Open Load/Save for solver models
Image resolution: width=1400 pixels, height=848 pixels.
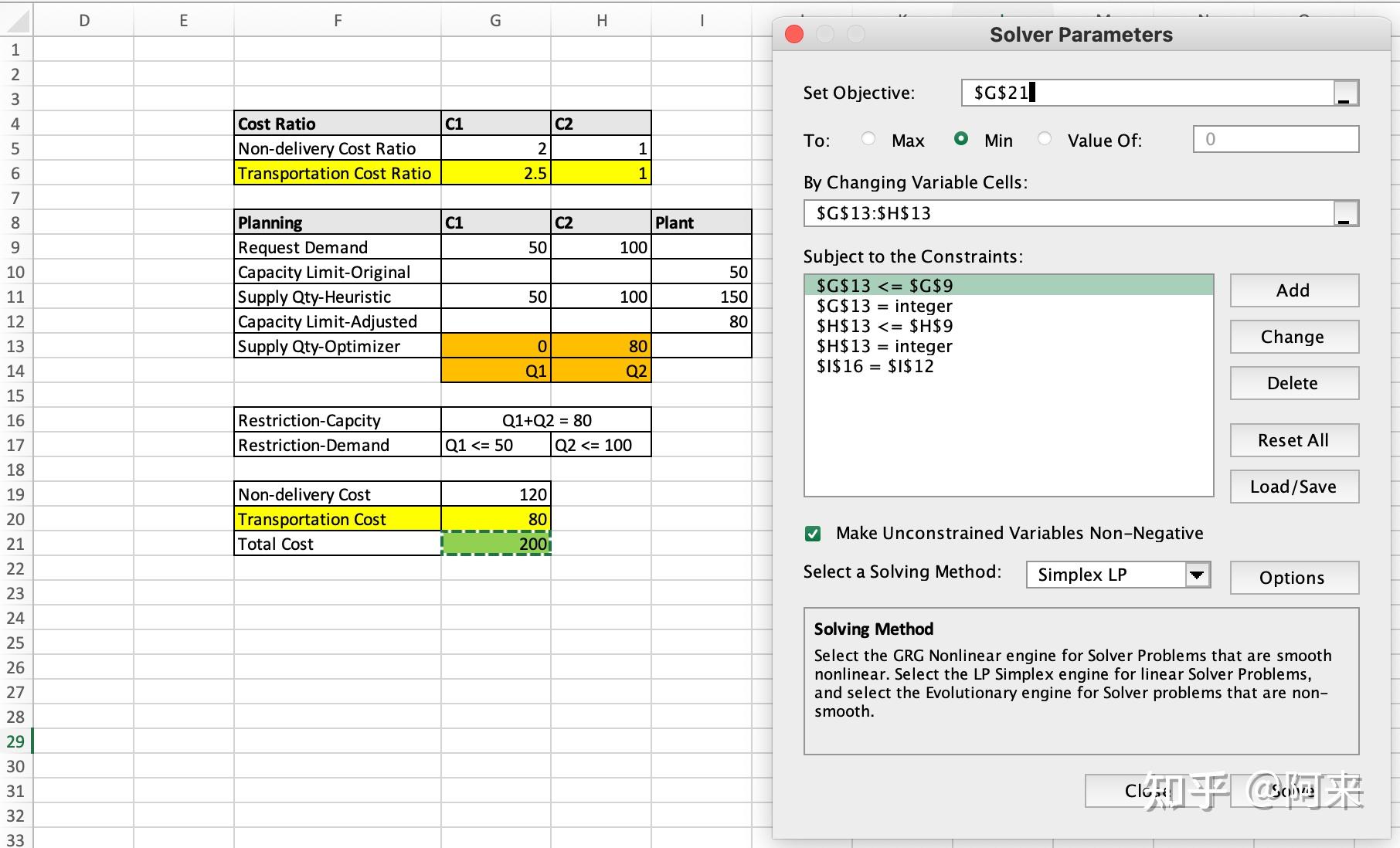[1293, 487]
